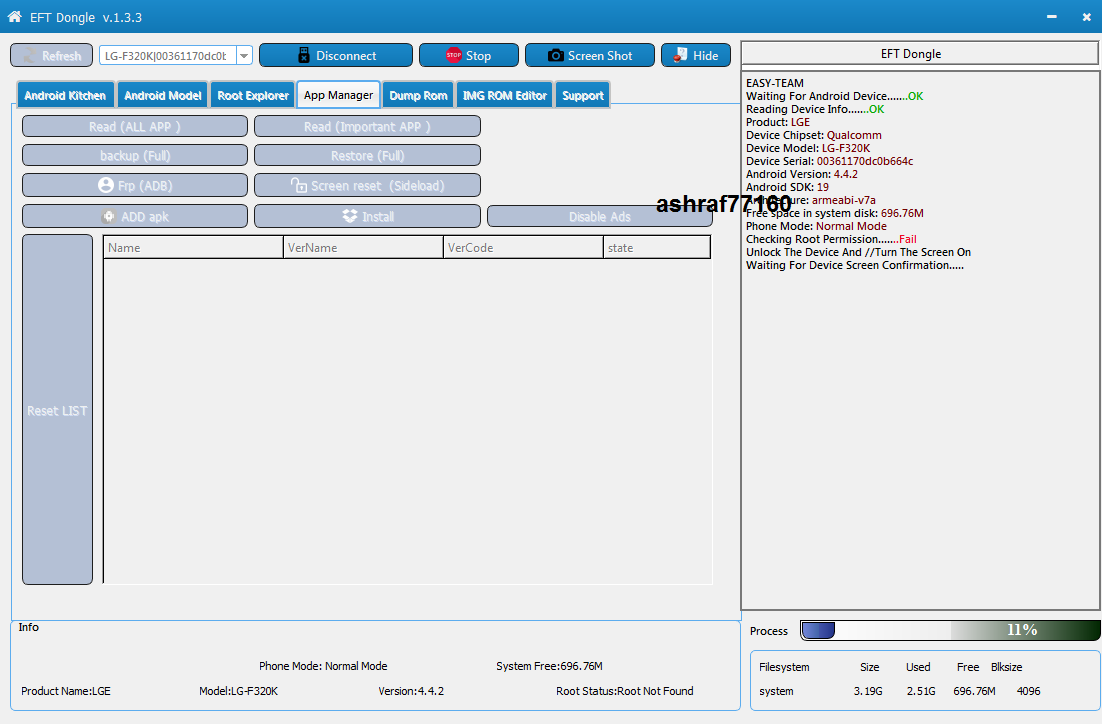Click Read (ALL APP) button
Viewport: 1102px width, 724px height.
tap(135, 127)
